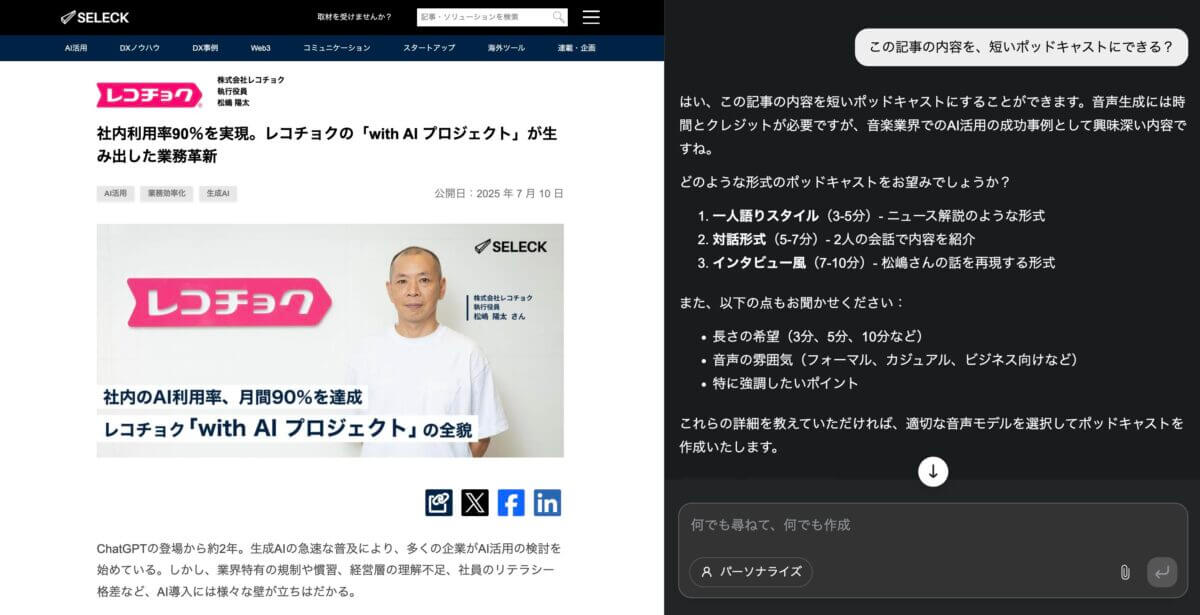This screenshot has width=1200, height=615.
Task: Share article on Facebook
Action: point(511,502)
